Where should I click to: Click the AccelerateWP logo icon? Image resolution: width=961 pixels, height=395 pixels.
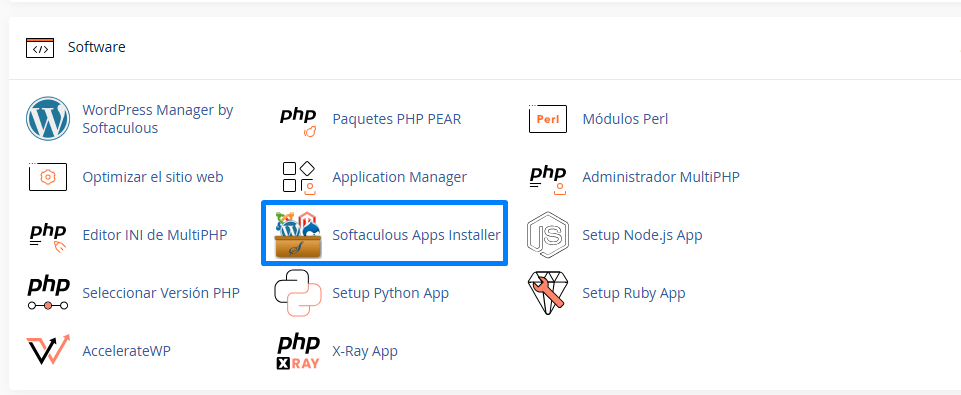(x=48, y=351)
